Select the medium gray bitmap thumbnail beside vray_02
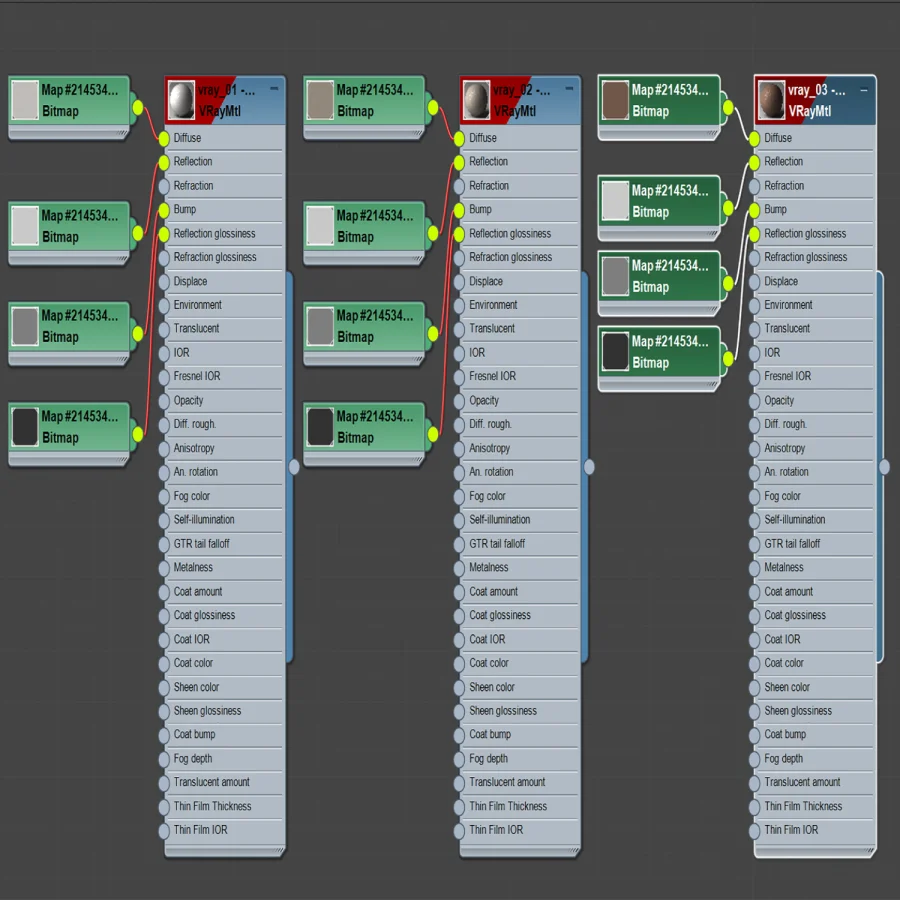This screenshot has height=900, width=900. (x=320, y=326)
